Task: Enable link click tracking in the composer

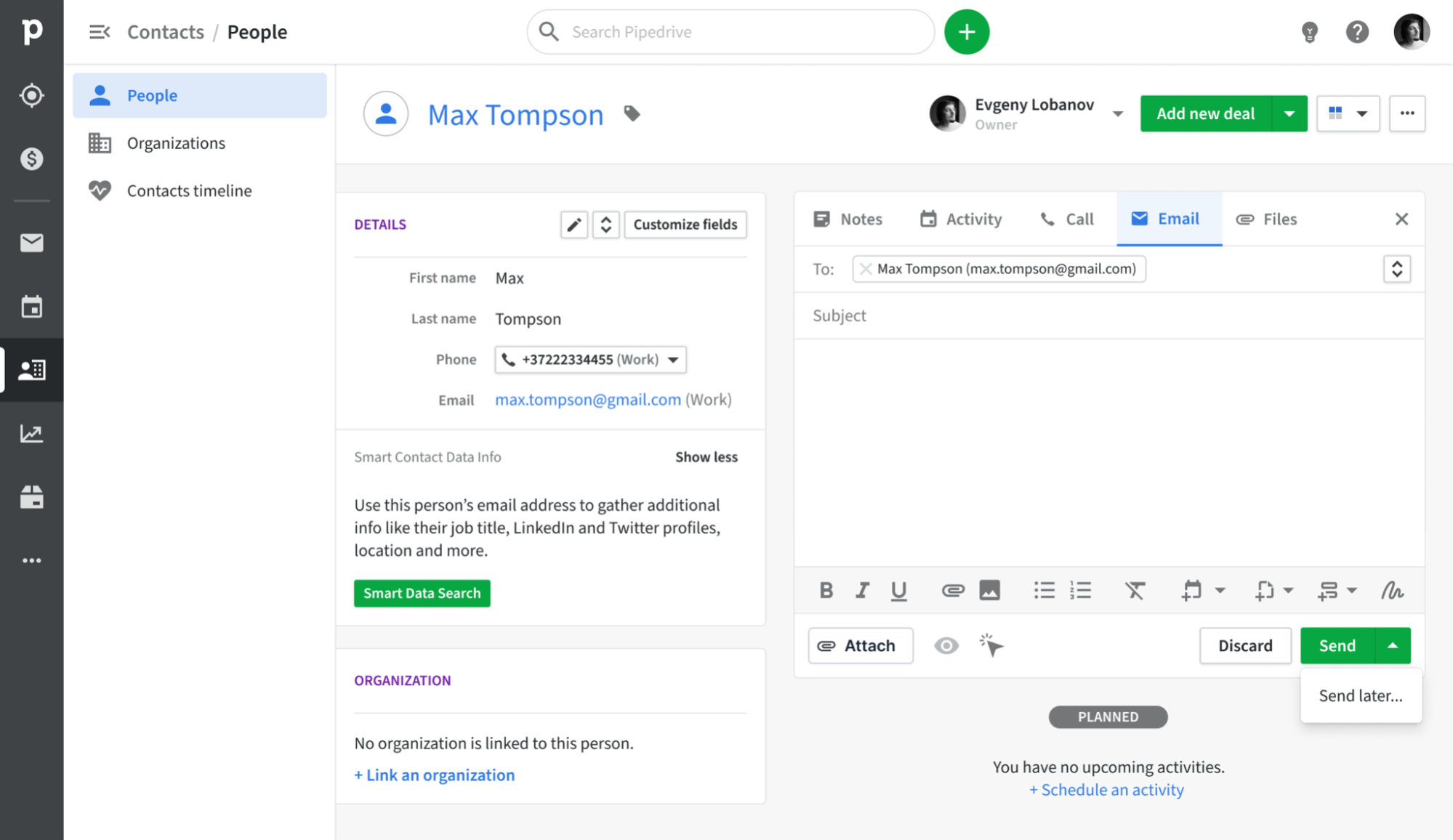Action: click(x=991, y=645)
